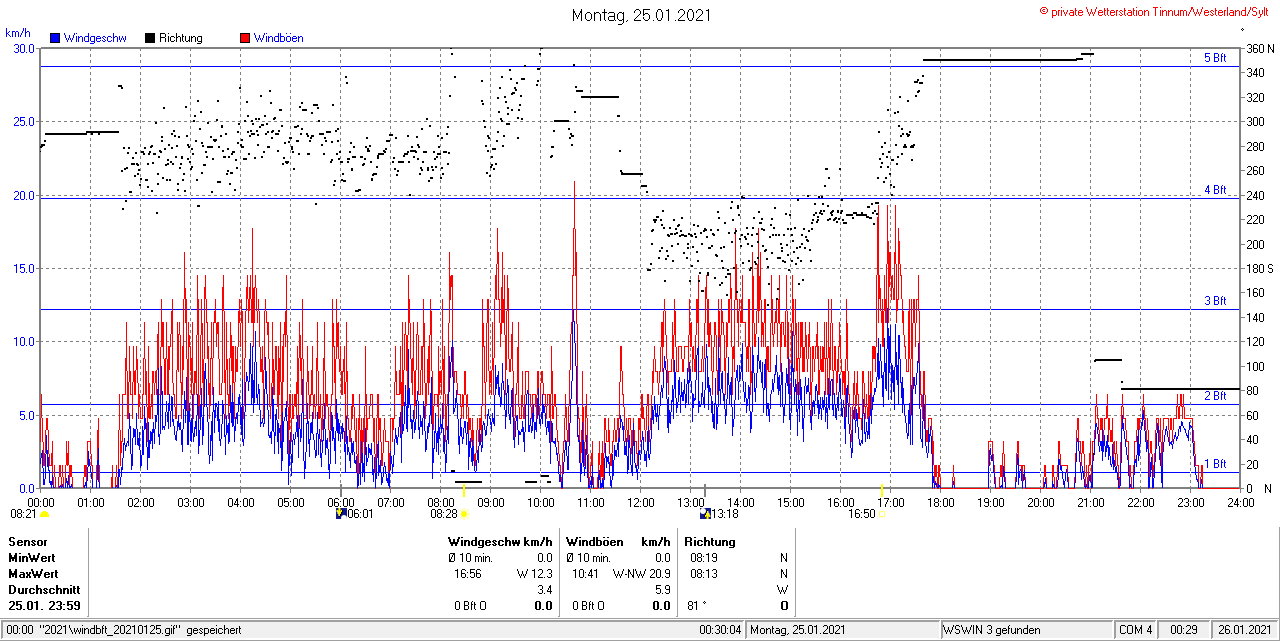Click the MaxWert row label
1280x641 pixels.
click(33, 574)
